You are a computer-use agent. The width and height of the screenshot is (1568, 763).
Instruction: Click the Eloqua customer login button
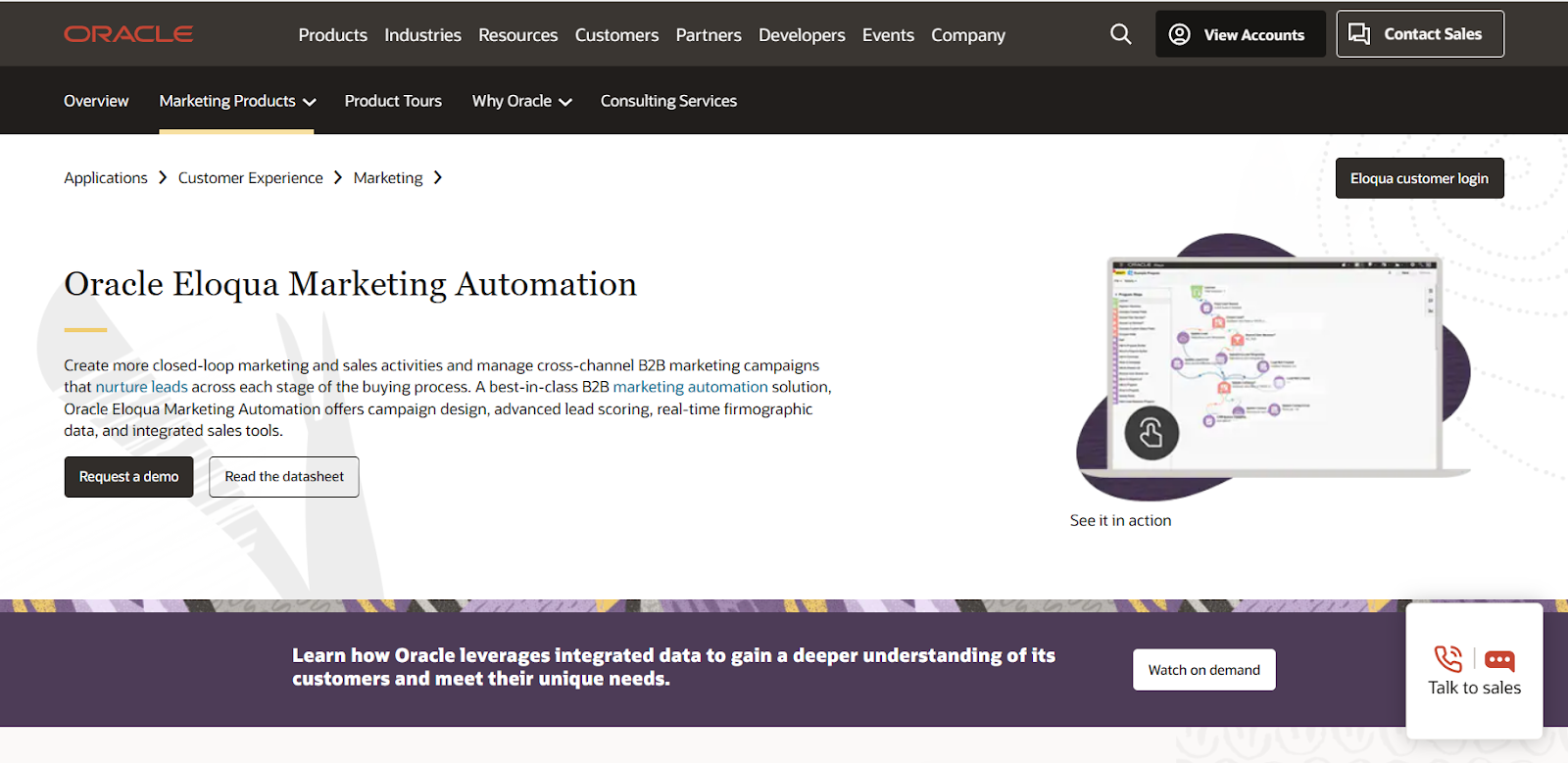pyautogui.click(x=1419, y=178)
